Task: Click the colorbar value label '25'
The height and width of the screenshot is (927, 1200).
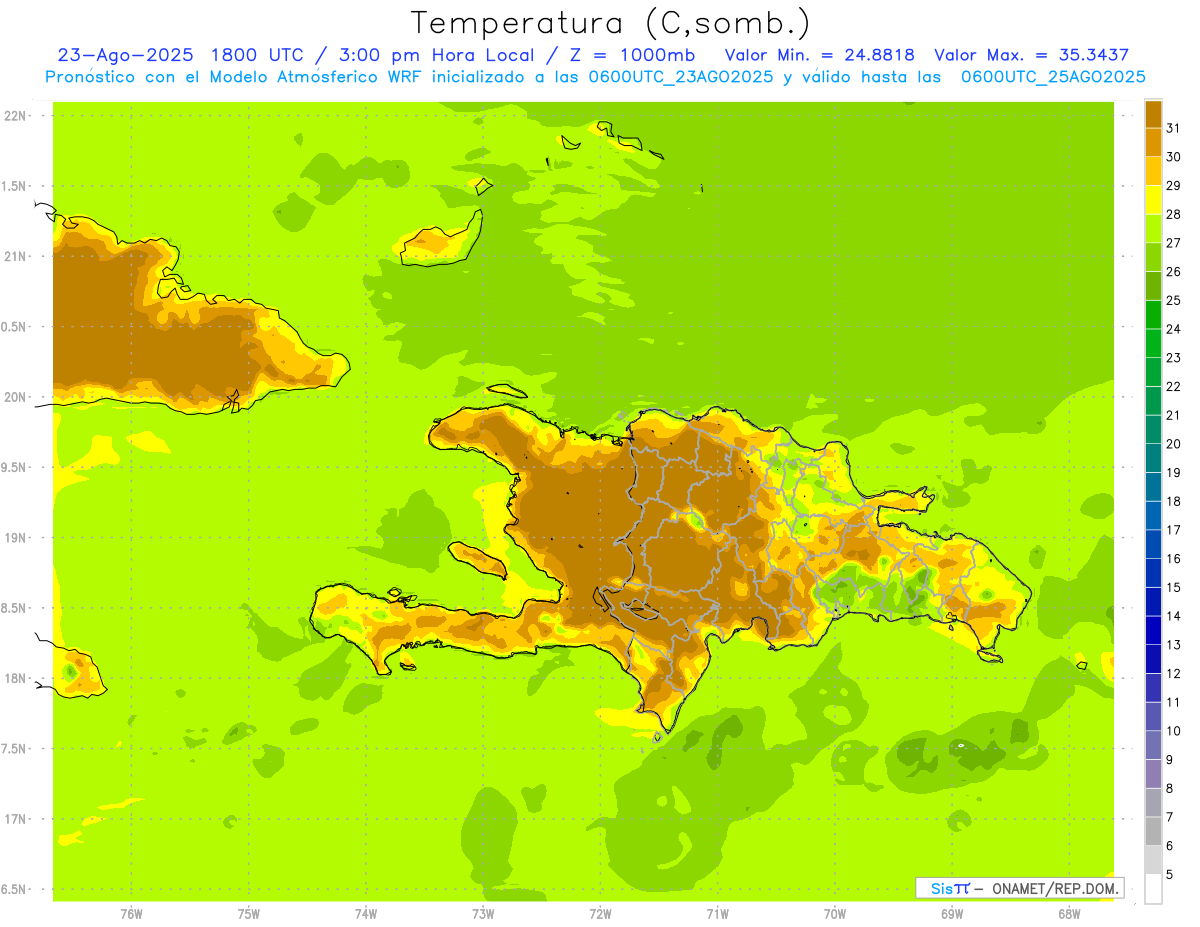Action: coord(1174,300)
